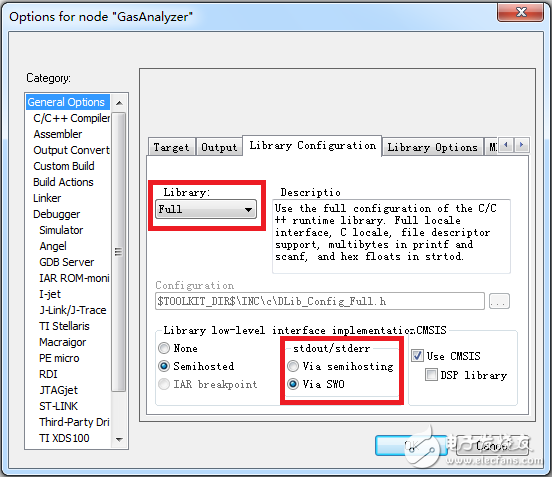552x477 pixels.
Task: Click the Cancel button
Action: (x=492, y=446)
